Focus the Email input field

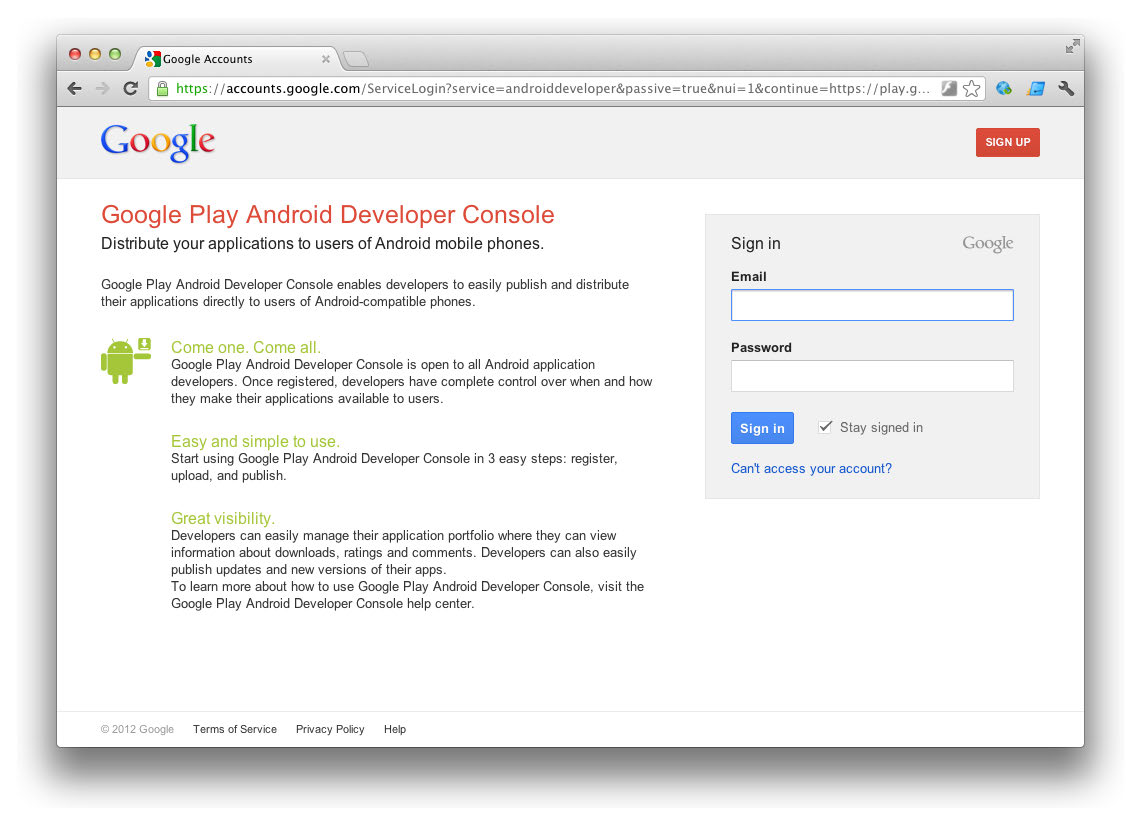point(872,305)
